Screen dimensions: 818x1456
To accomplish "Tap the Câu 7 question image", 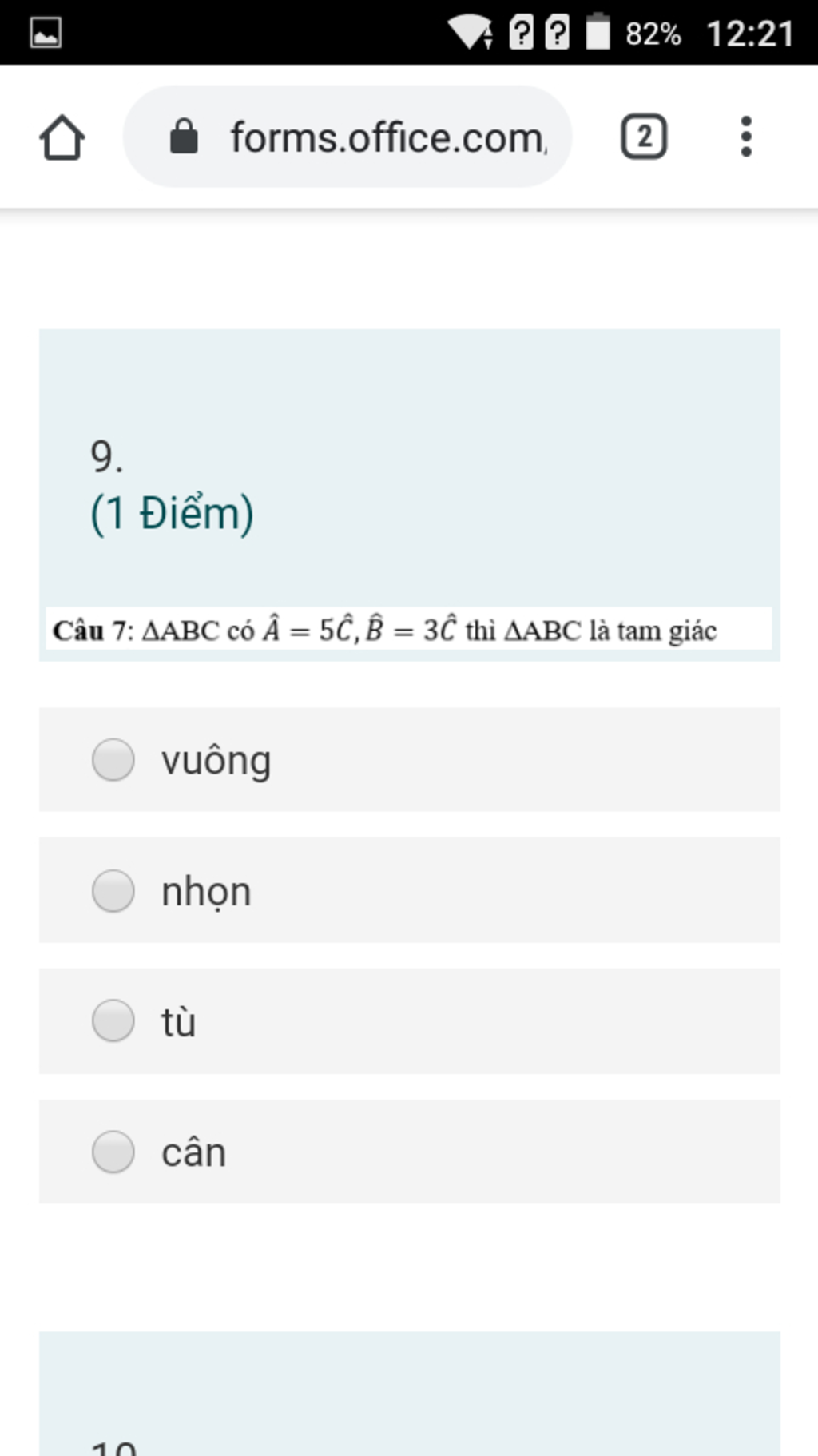I will 409,629.
